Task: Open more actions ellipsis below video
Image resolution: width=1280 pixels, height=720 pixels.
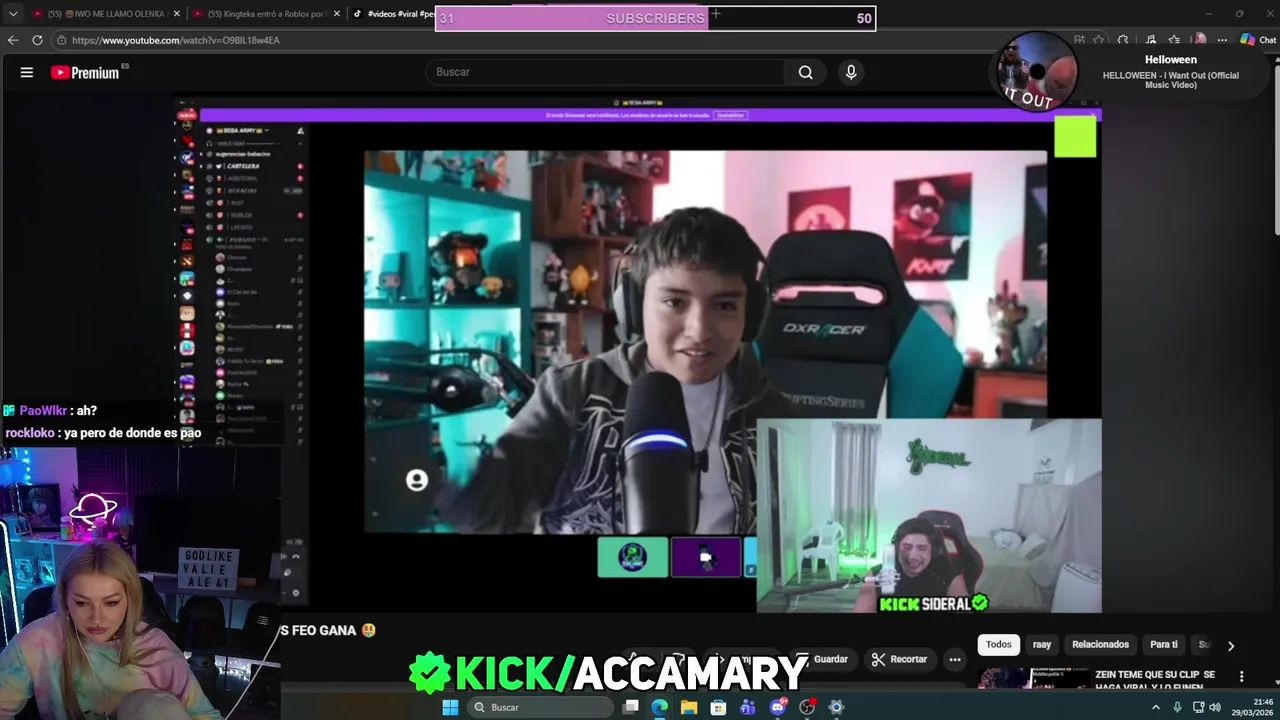Action: 955,659
